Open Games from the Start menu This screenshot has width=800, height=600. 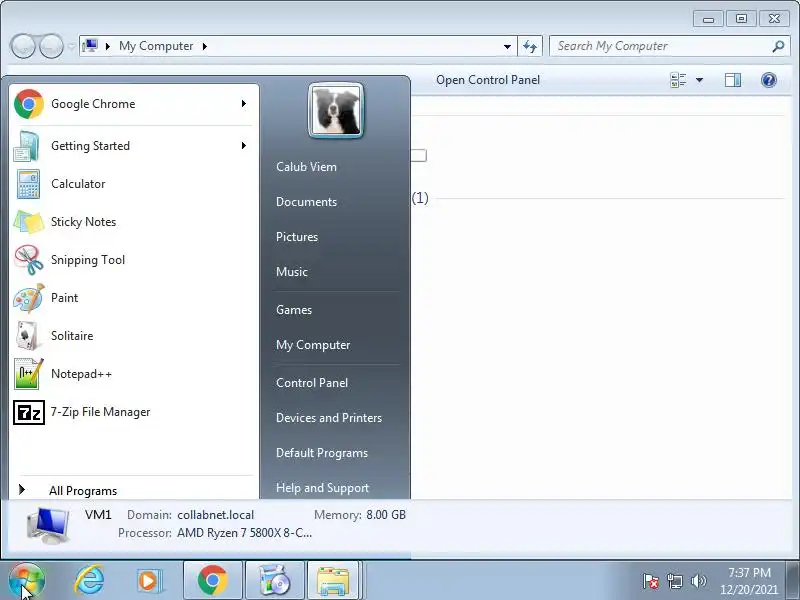coord(294,310)
